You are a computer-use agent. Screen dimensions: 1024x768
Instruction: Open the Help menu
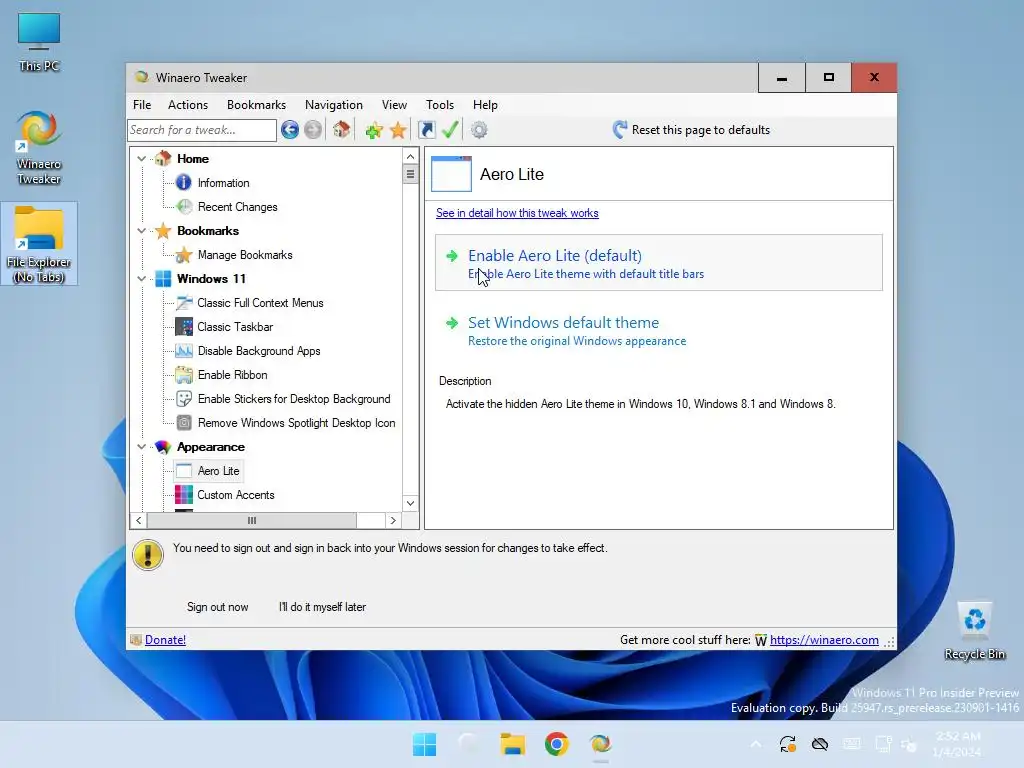[485, 104]
